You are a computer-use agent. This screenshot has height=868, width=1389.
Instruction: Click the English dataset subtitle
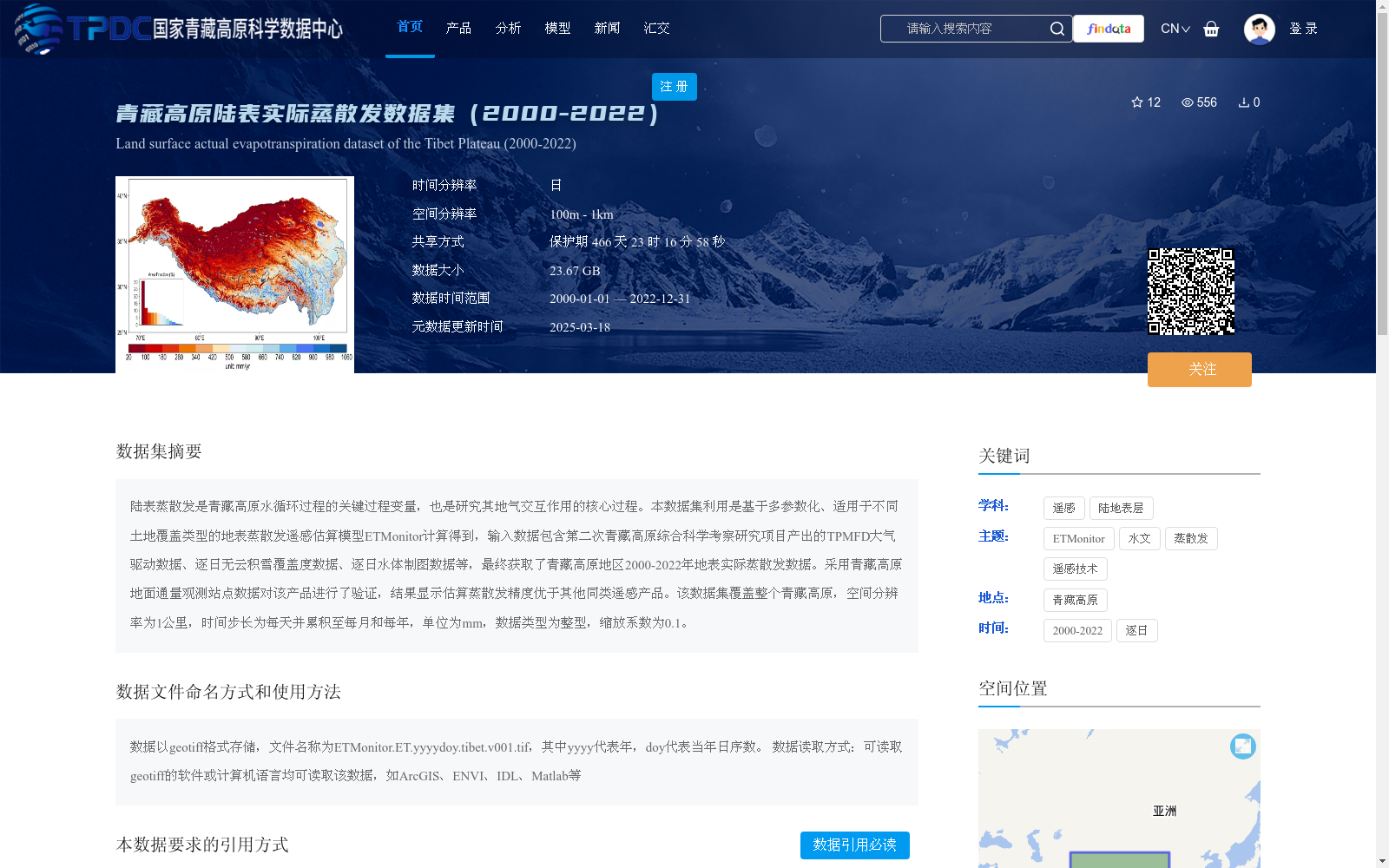[x=346, y=143]
